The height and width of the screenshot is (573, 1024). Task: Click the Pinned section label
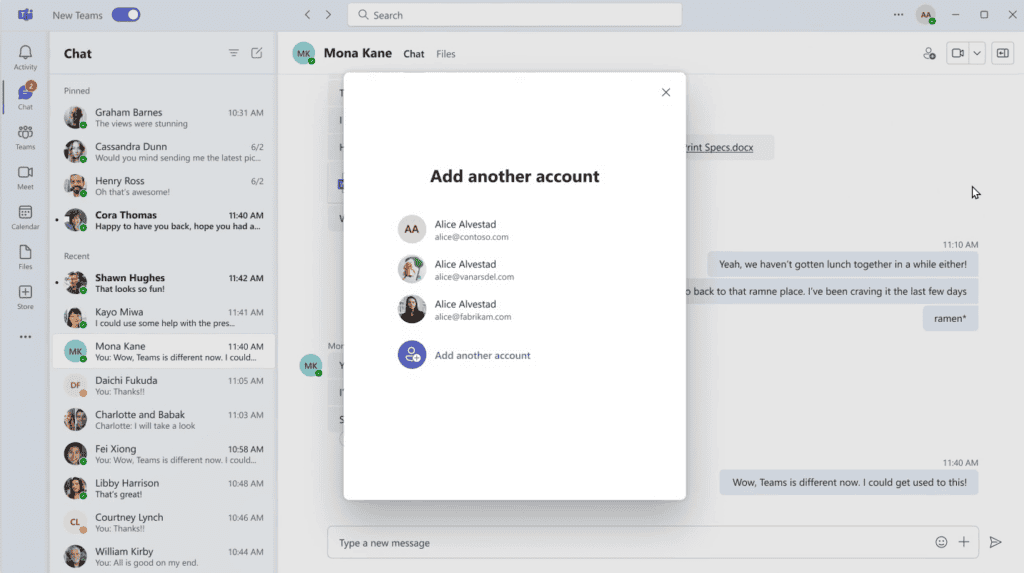tap(76, 91)
